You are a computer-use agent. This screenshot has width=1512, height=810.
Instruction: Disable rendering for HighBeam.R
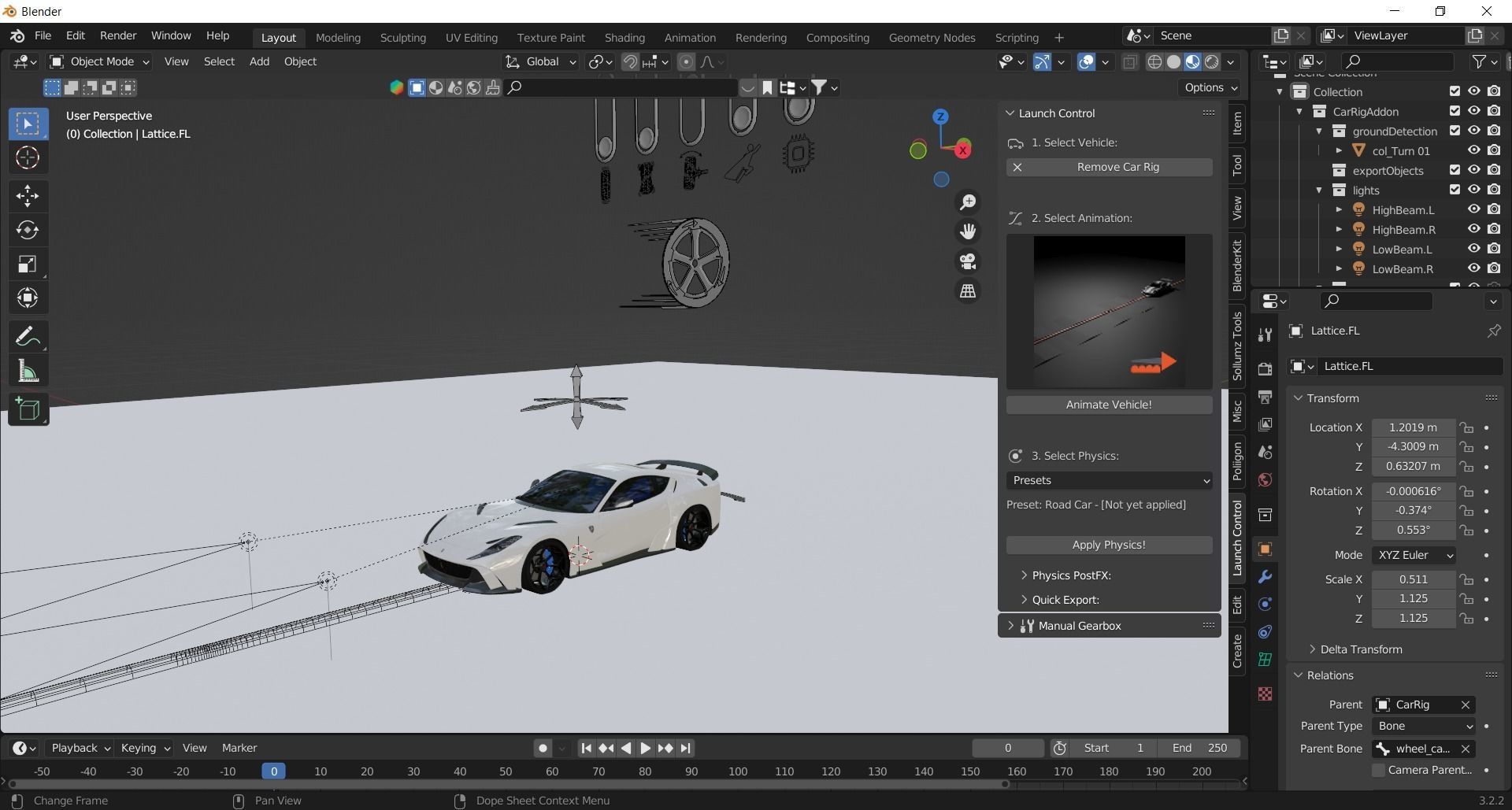pyautogui.click(x=1494, y=230)
